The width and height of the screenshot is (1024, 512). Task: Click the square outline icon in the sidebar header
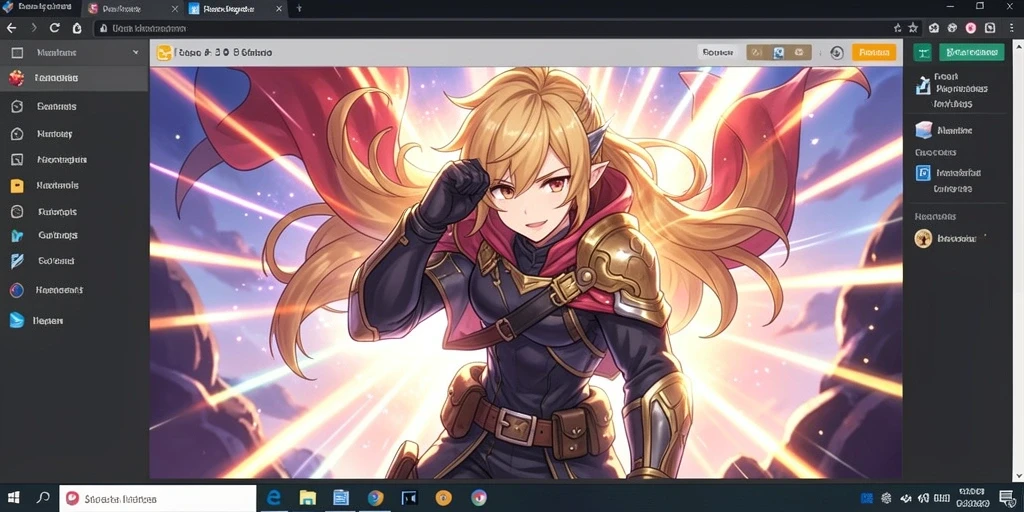18,53
